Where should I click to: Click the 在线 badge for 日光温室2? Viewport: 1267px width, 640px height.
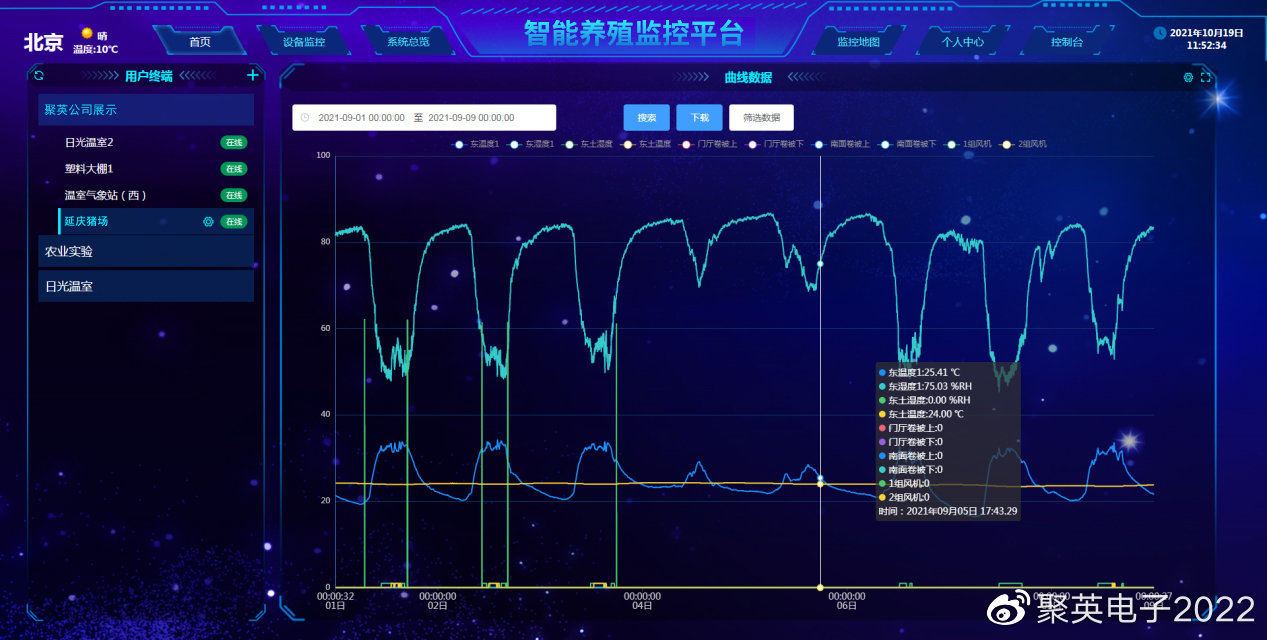(x=233, y=142)
